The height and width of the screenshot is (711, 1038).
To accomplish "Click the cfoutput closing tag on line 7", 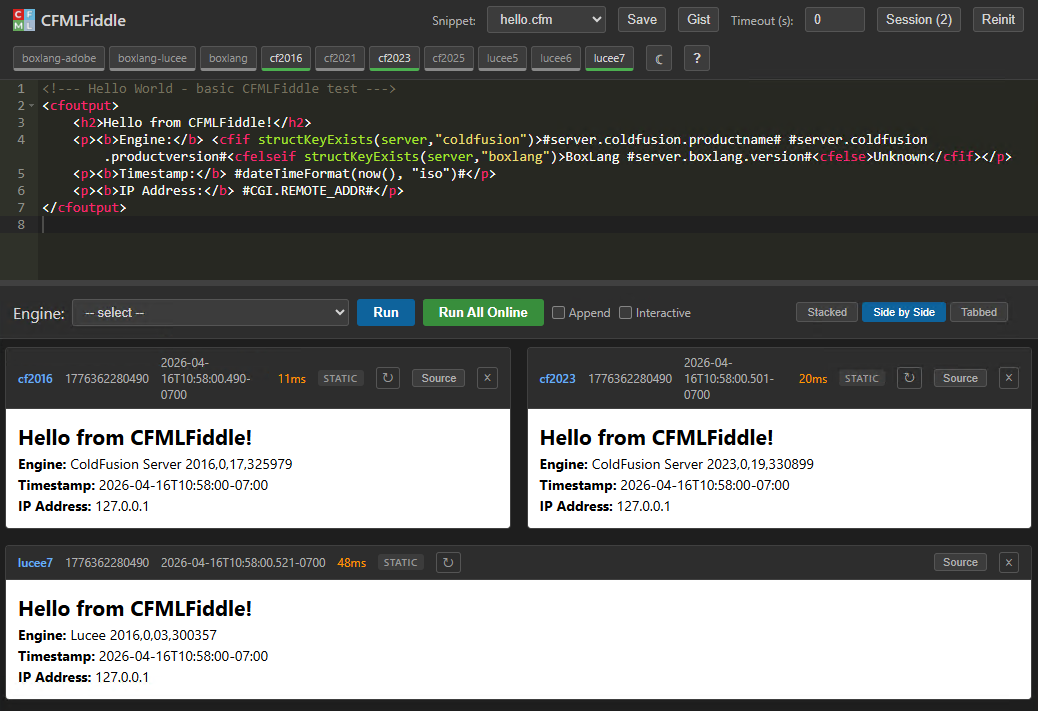I will [x=84, y=207].
